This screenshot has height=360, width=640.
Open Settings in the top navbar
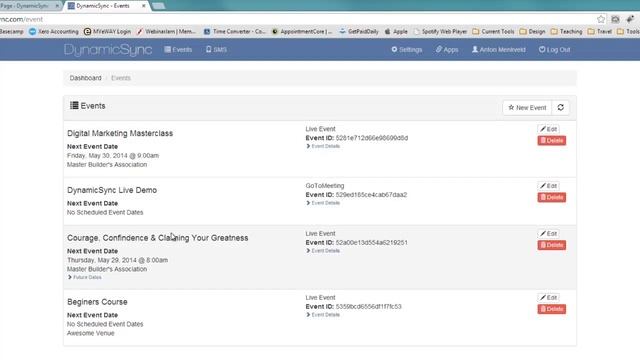point(407,49)
